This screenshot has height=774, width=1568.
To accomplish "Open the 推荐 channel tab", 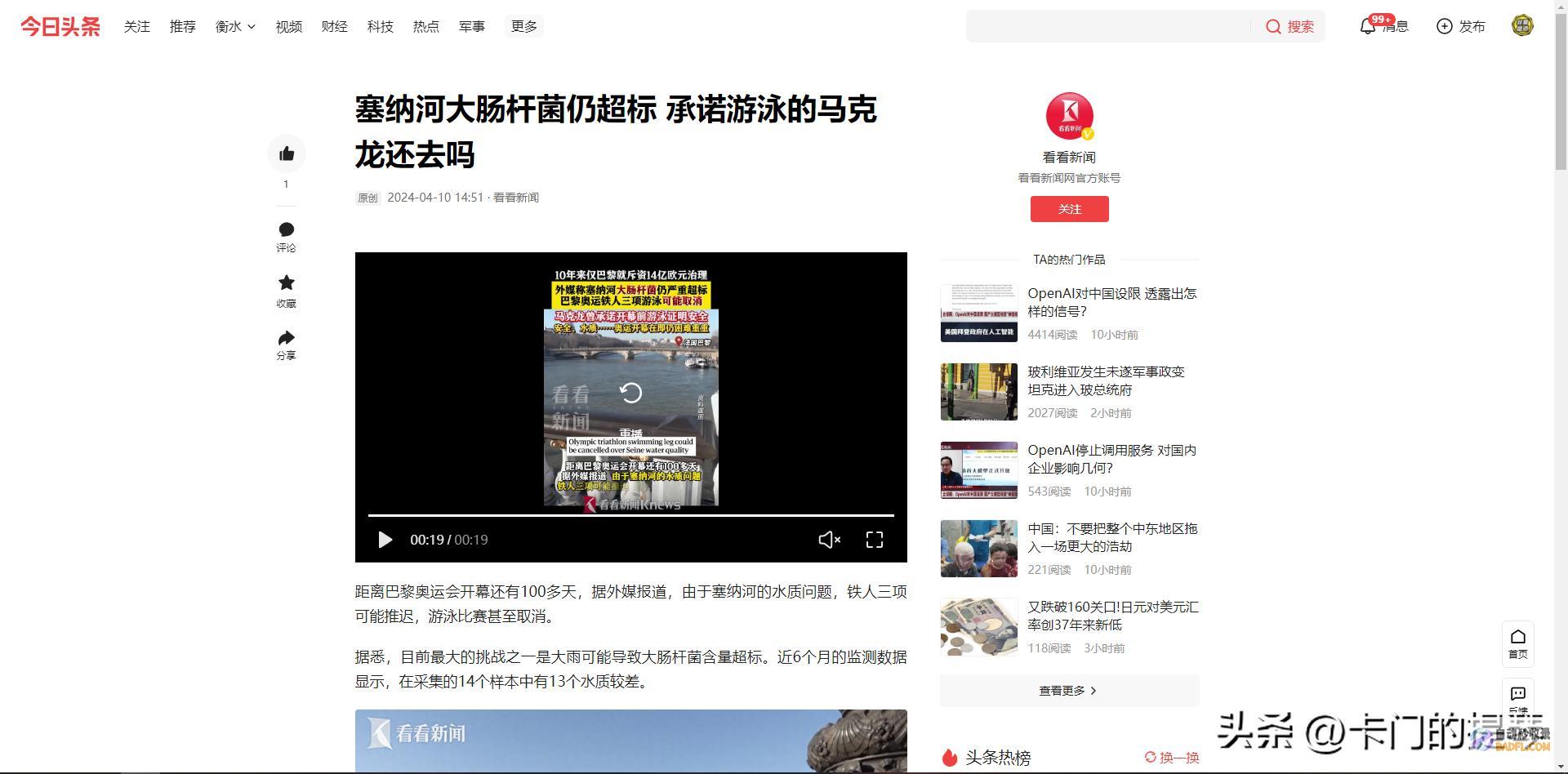I will point(183,26).
